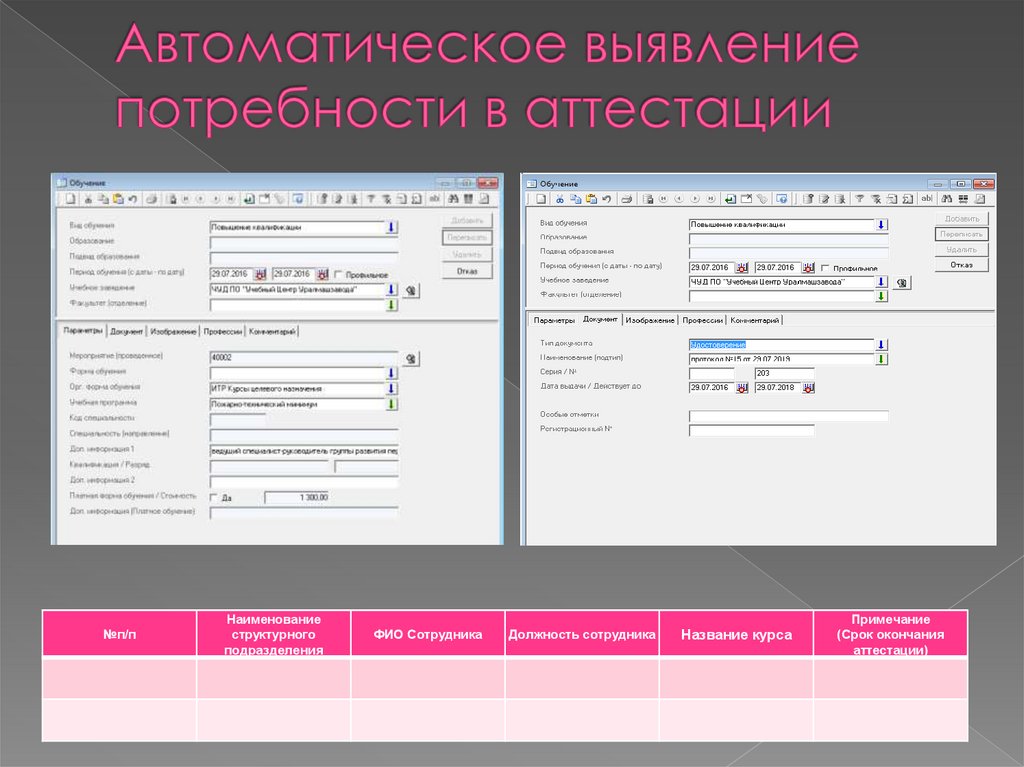1024x767 pixels.
Task: Open the Наименование (подтип) dropdown arrow
Action: click(881, 357)
